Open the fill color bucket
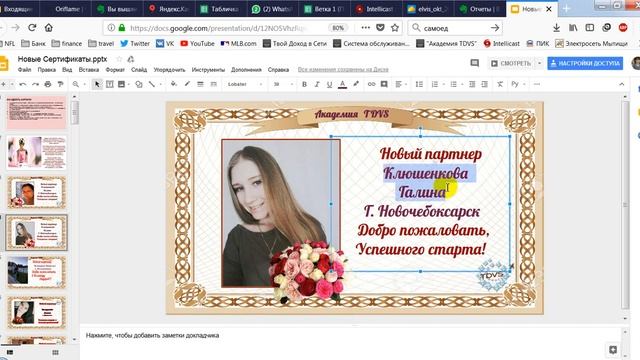This screenshot has width=640, height=360. [174, 84]
